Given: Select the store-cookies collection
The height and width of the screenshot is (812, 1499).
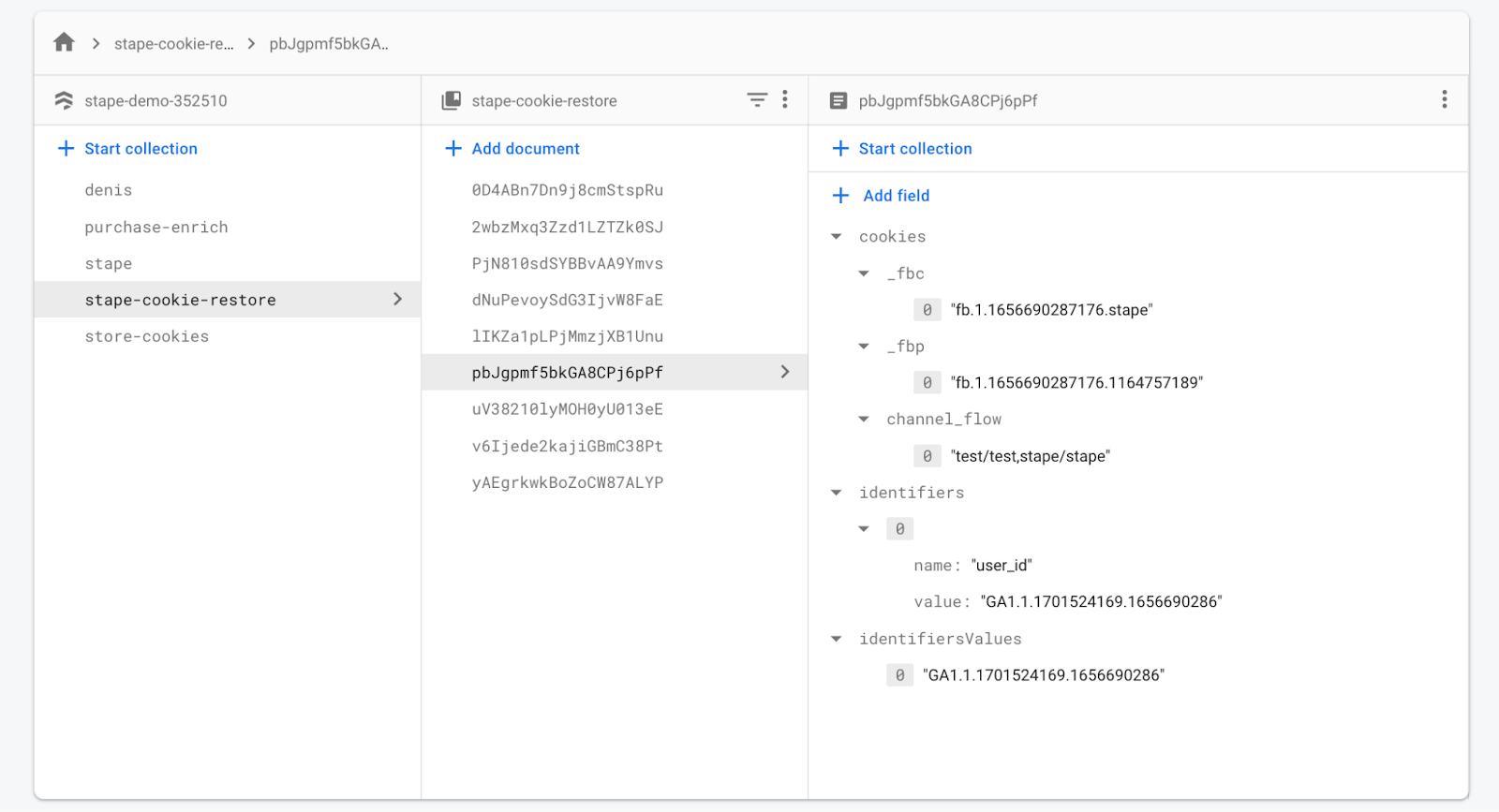Looking at the screenshot, I should (147, 336).
